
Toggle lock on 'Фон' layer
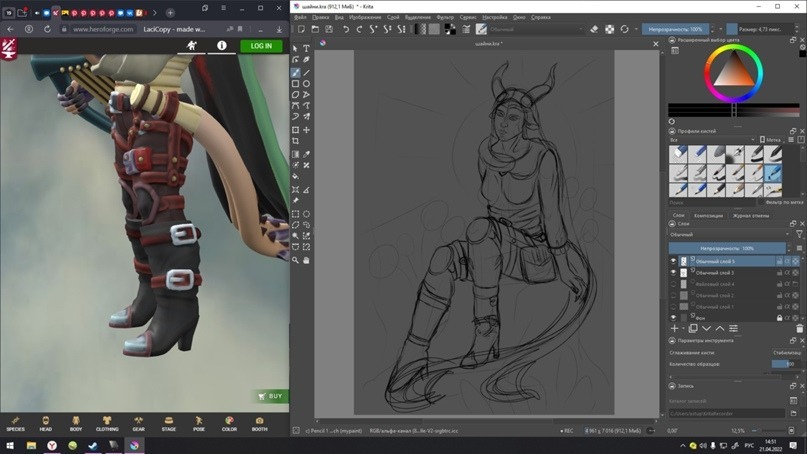click(780, 318)
